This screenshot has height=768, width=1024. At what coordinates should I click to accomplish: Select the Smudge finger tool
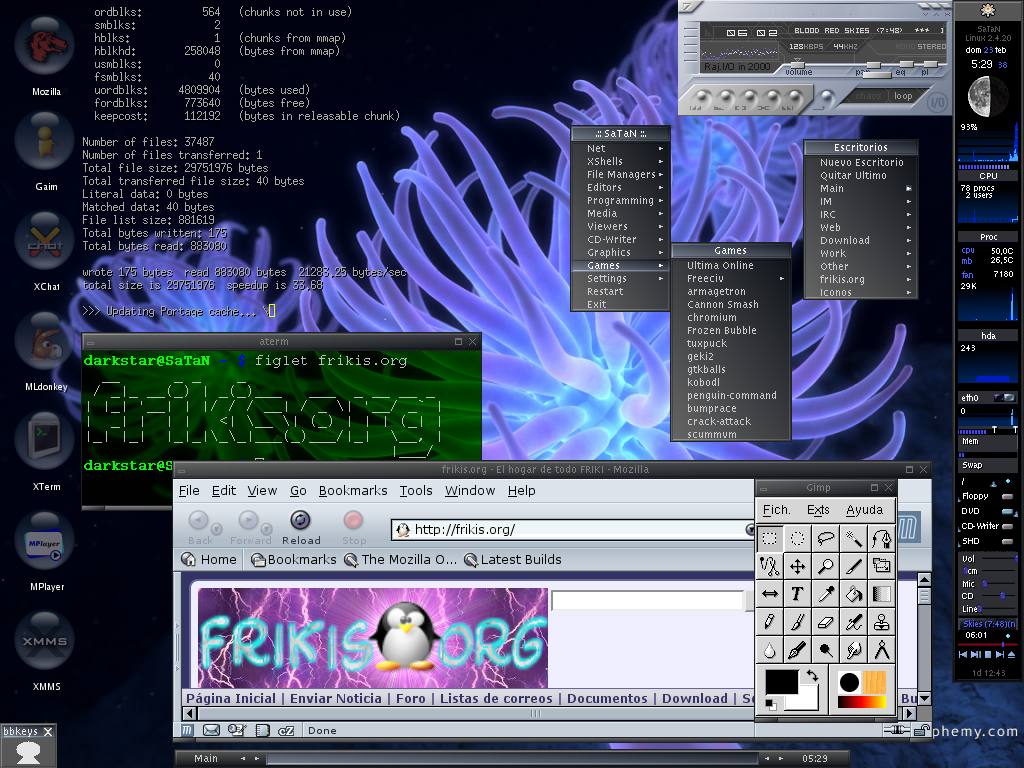point(854,650)
